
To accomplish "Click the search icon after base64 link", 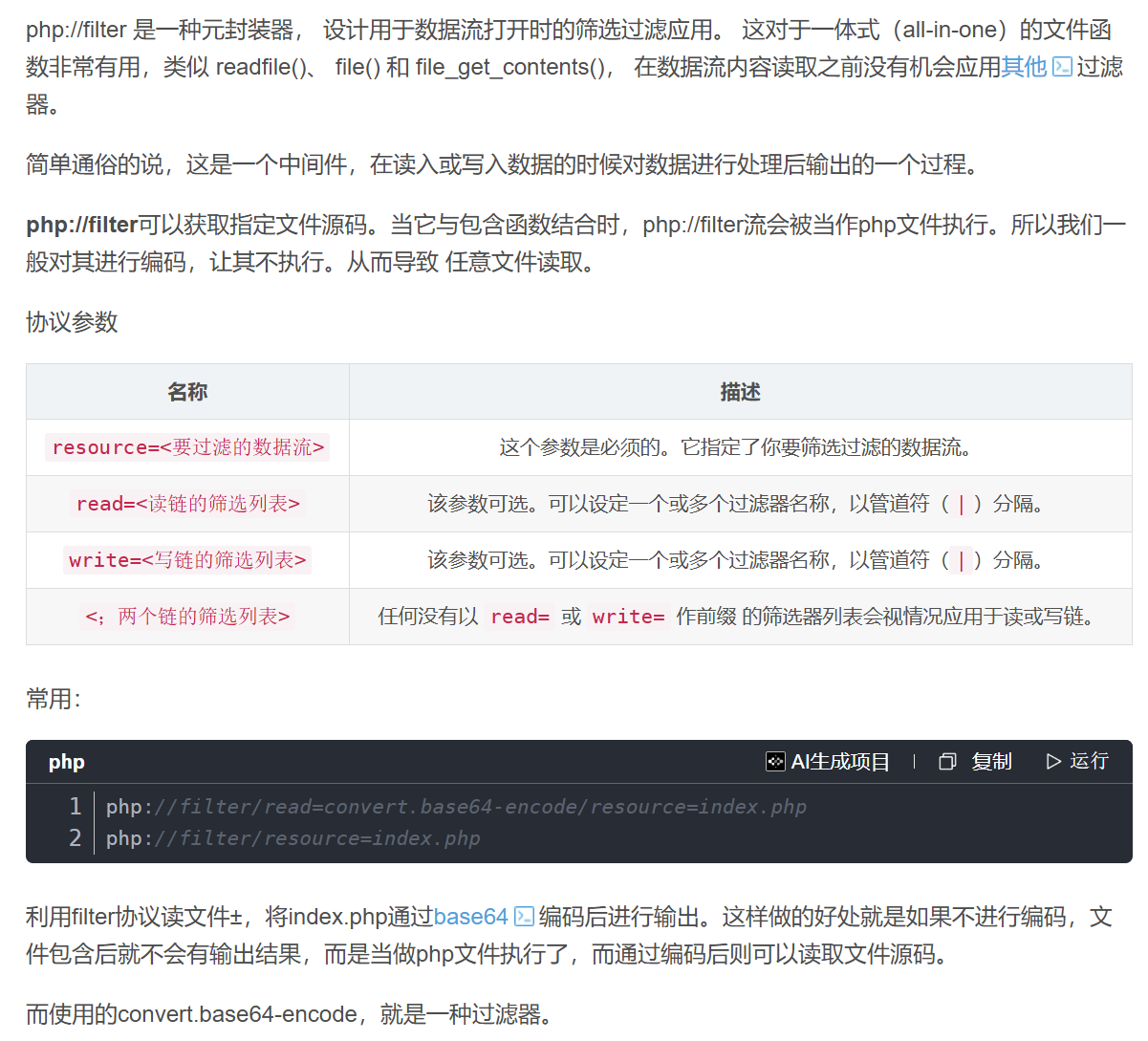I will (x=524, y=917).
